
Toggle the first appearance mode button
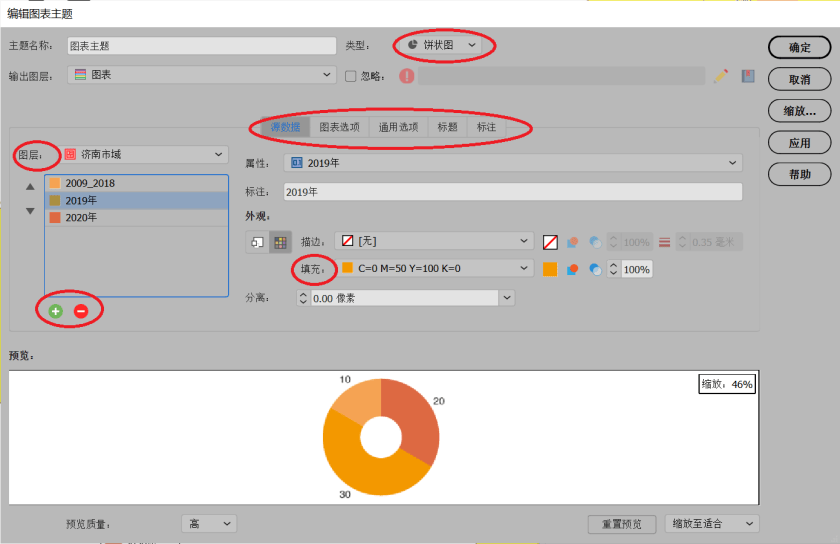click(x=257, y=241)
